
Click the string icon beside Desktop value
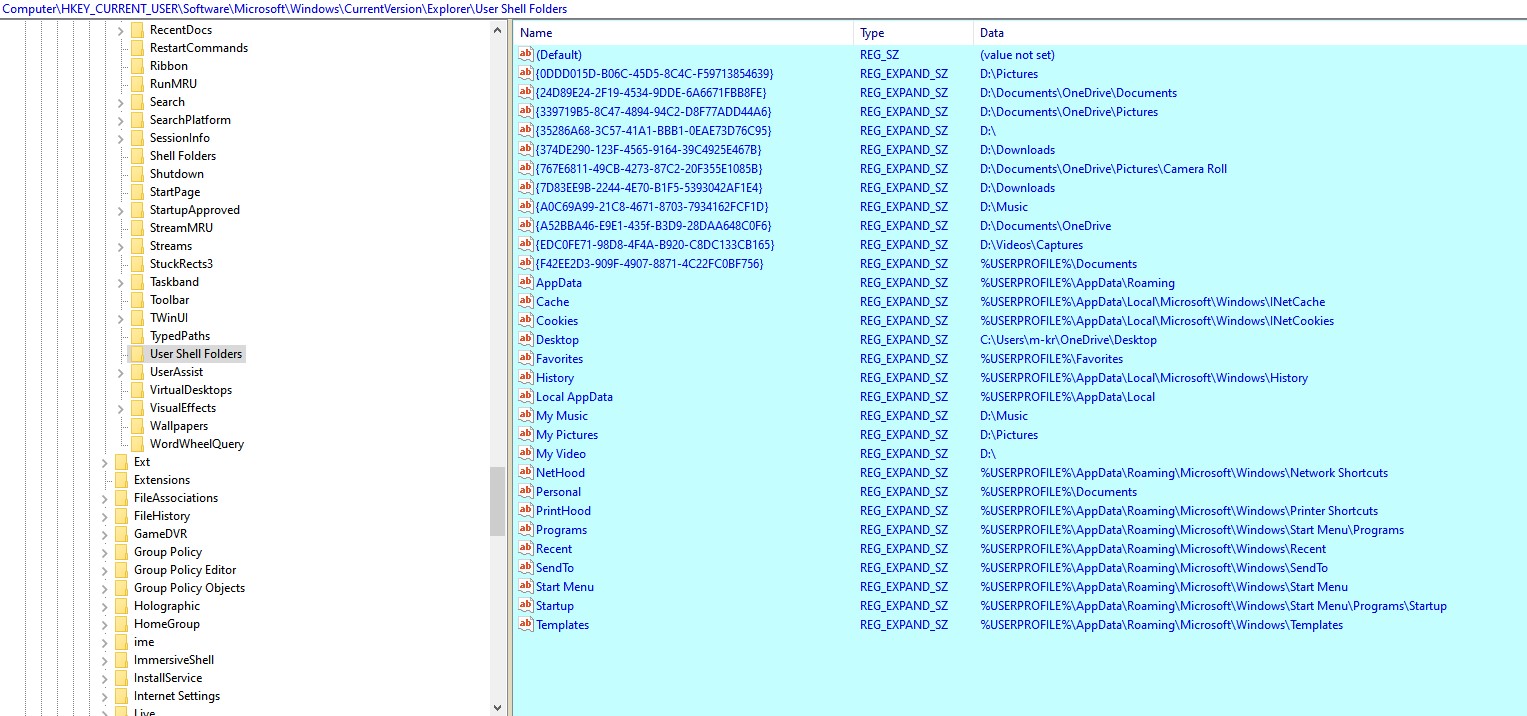point(526,340)
